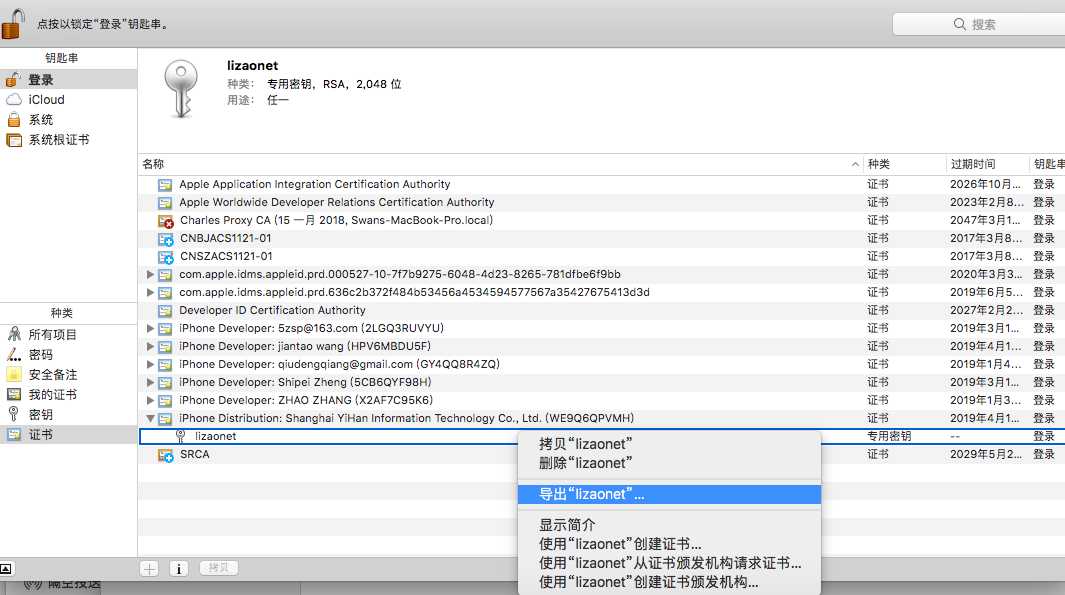The image size is (1065, 595).
Task: Sort list by 名称 column header
Action: click(501, 164)
